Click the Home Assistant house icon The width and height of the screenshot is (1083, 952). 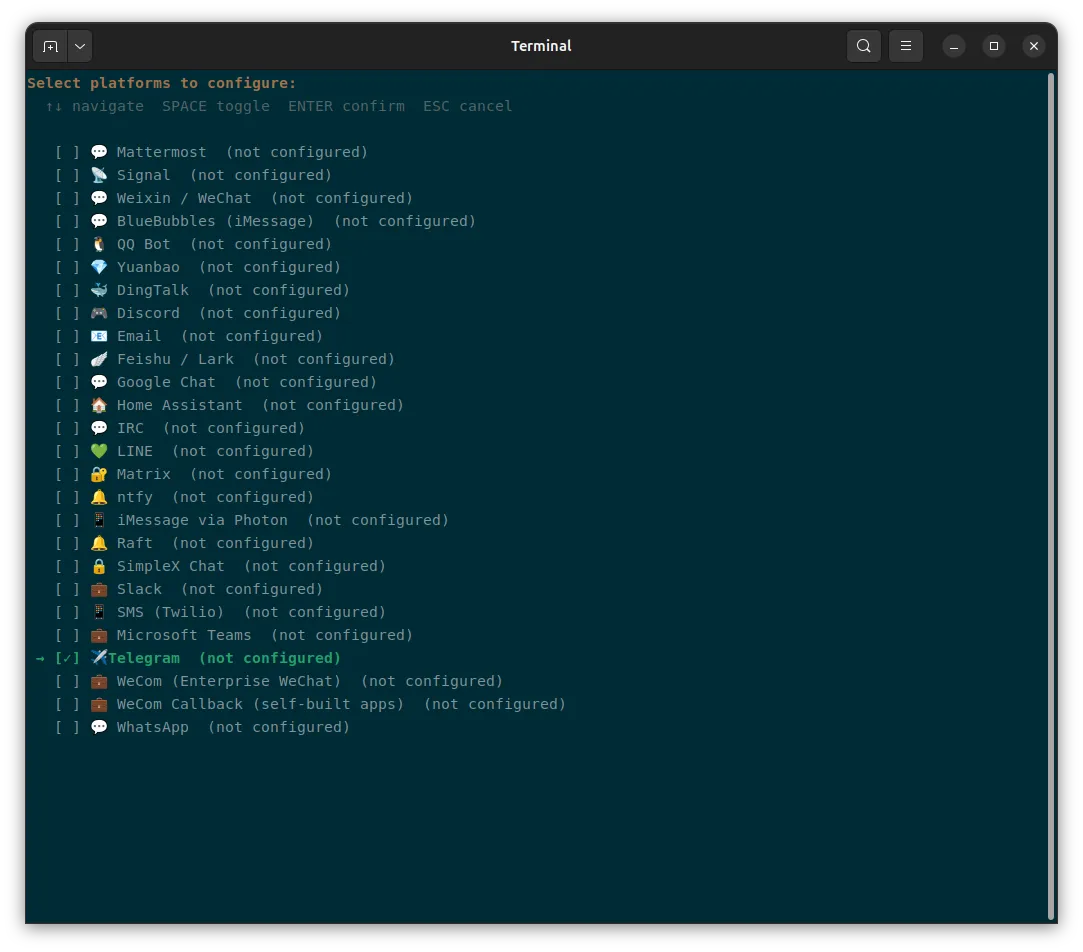(99, 405)
